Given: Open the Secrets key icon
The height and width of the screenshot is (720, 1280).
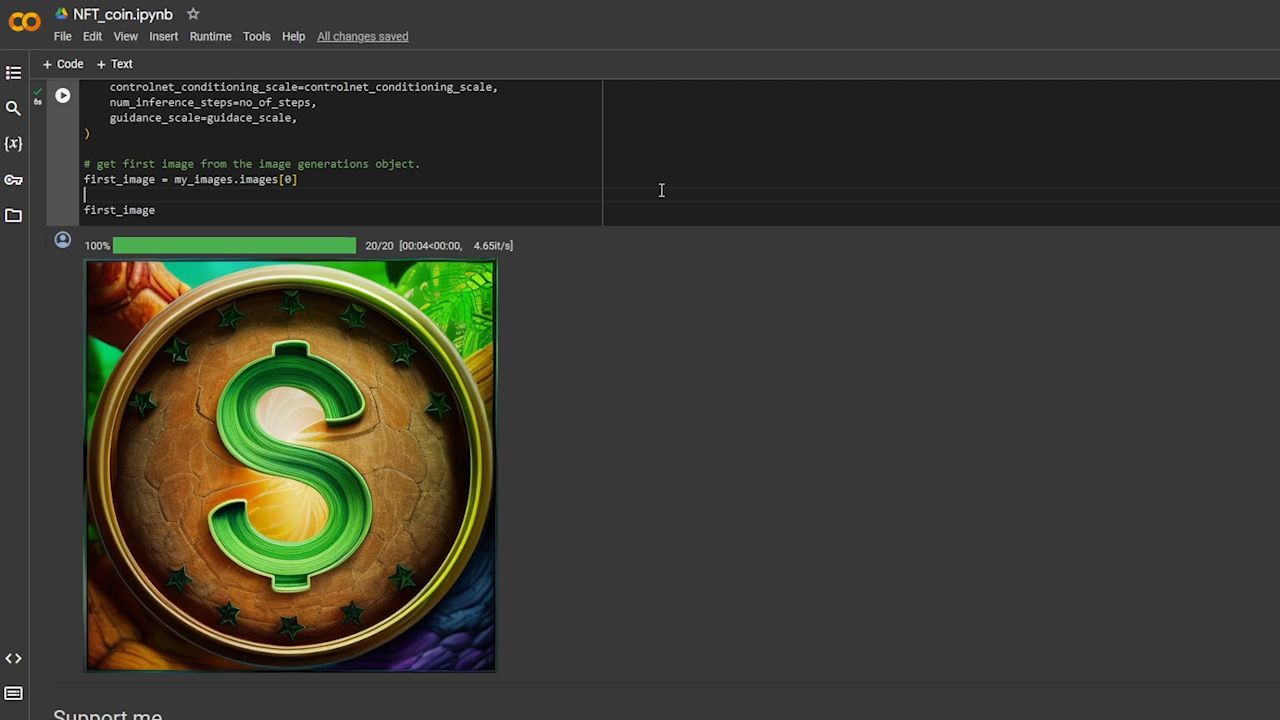Looking at the screenshot, I should click(13, 180).
